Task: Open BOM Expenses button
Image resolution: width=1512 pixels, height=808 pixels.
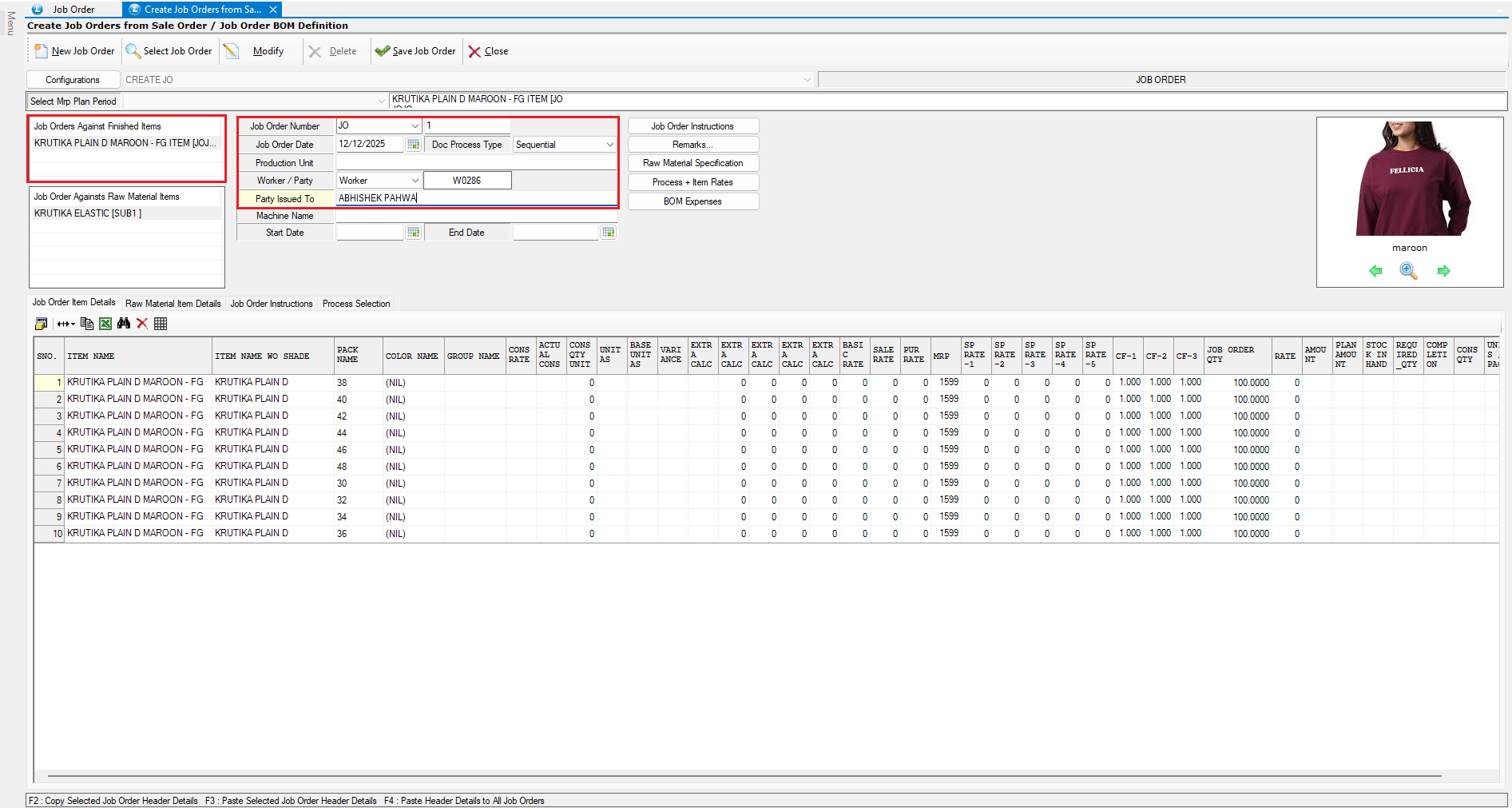Action: tap(693, 201)
